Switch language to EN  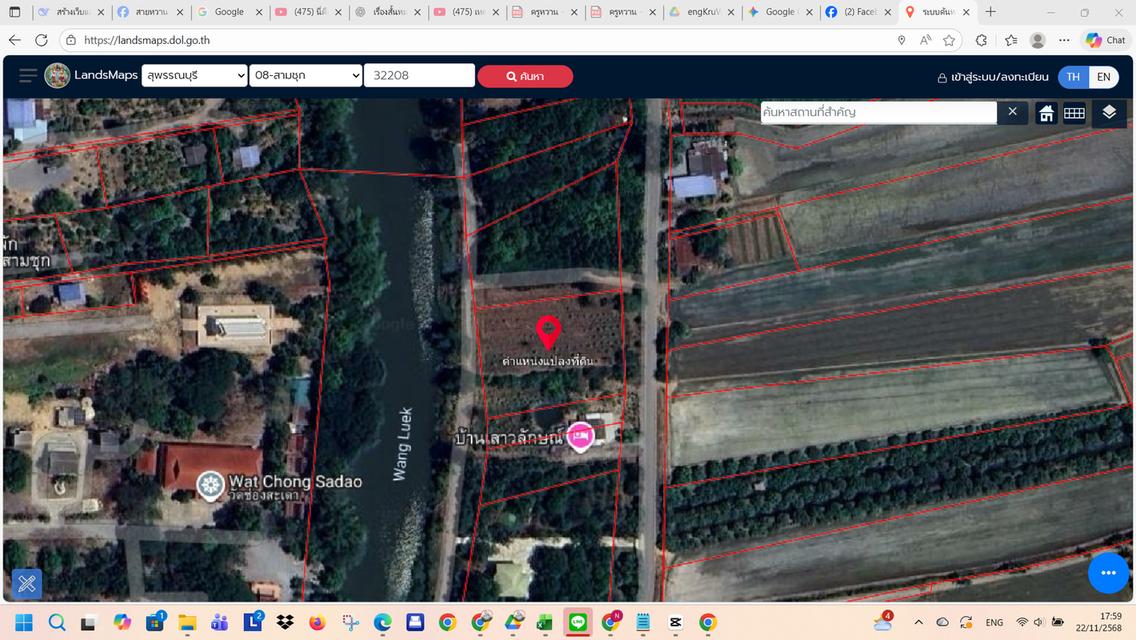(x=1103, y=76)
